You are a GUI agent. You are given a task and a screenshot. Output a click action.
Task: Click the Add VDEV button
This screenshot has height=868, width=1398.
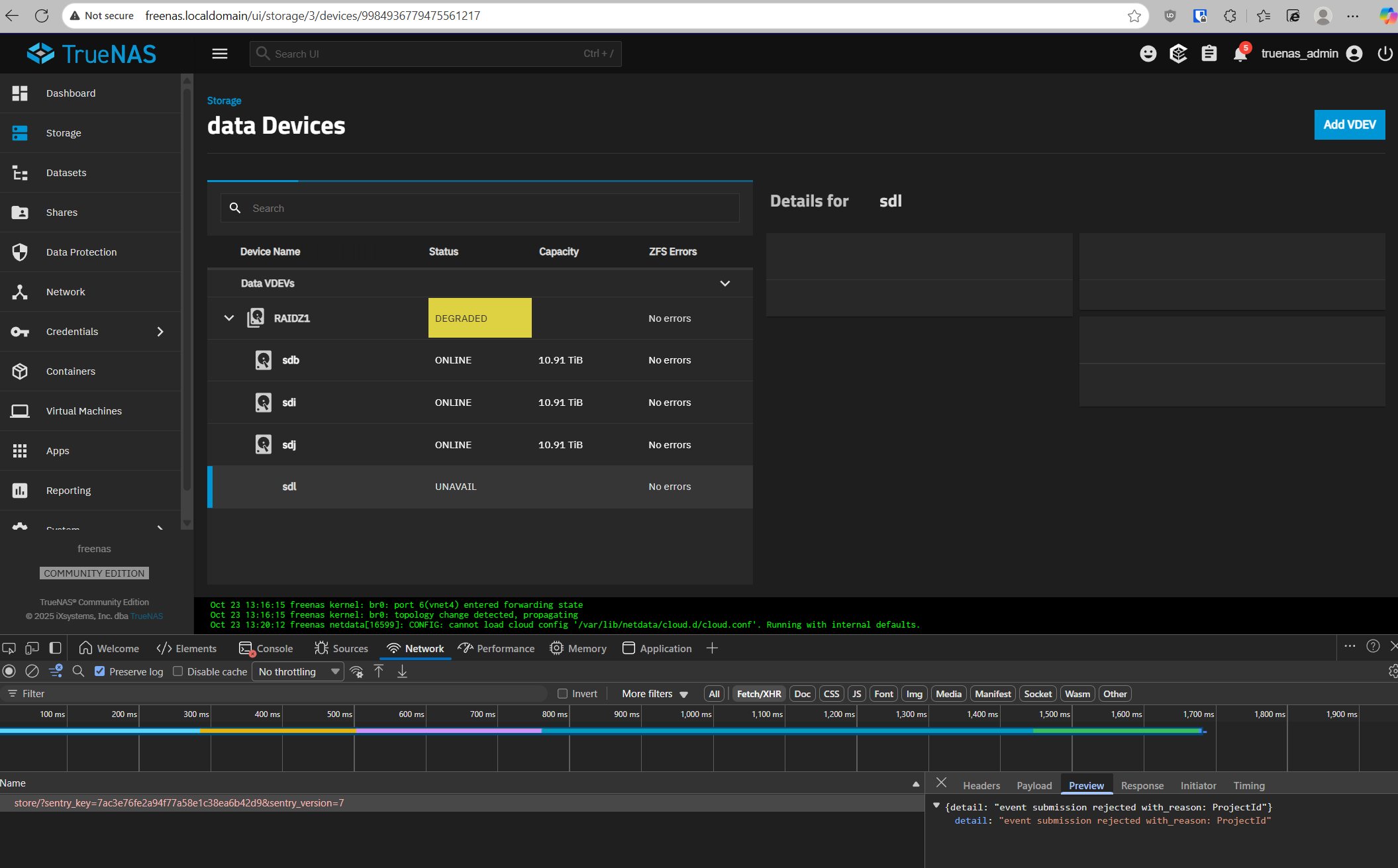[1349, 124]
